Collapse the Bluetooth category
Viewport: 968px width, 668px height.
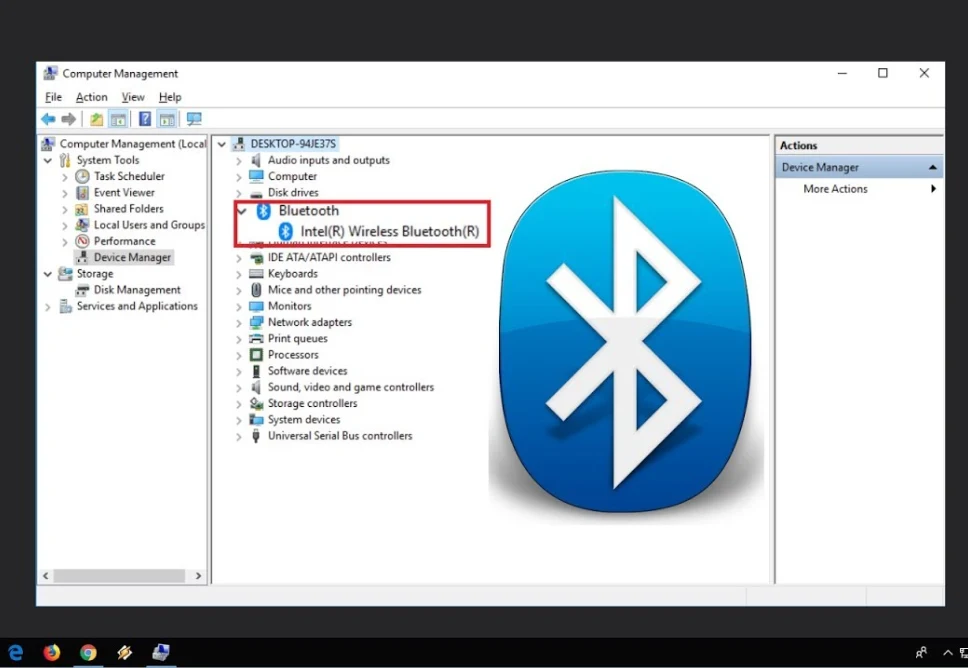pos(242,211)
